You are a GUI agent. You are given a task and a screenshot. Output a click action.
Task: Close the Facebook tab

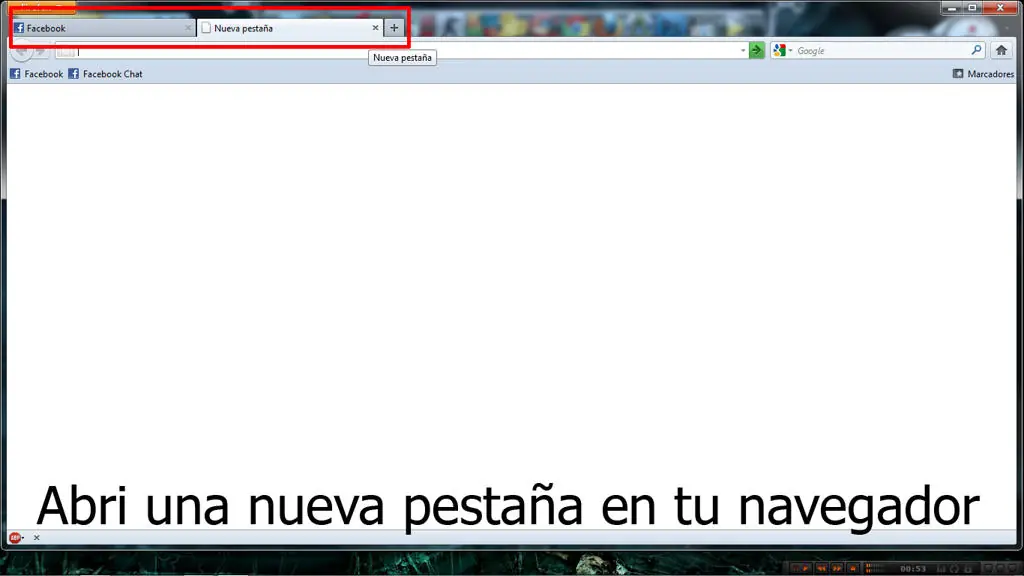pyautogui.click(x=188, y=28)
